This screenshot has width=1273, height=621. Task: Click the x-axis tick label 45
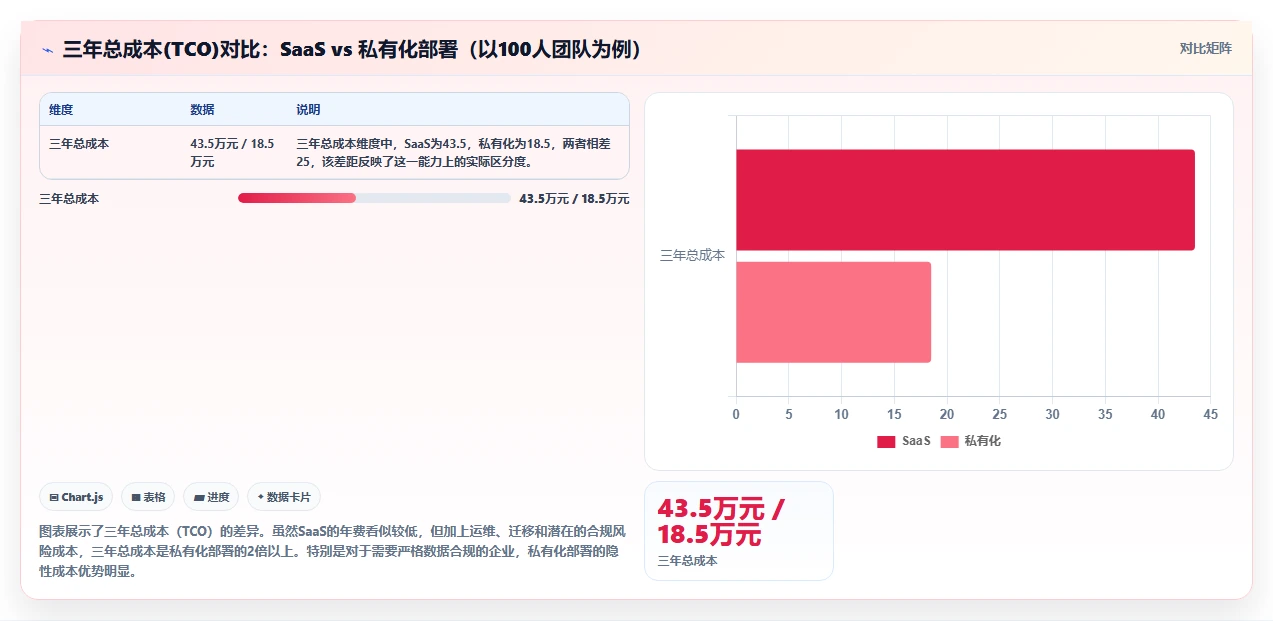click(x=1210, y=414)
